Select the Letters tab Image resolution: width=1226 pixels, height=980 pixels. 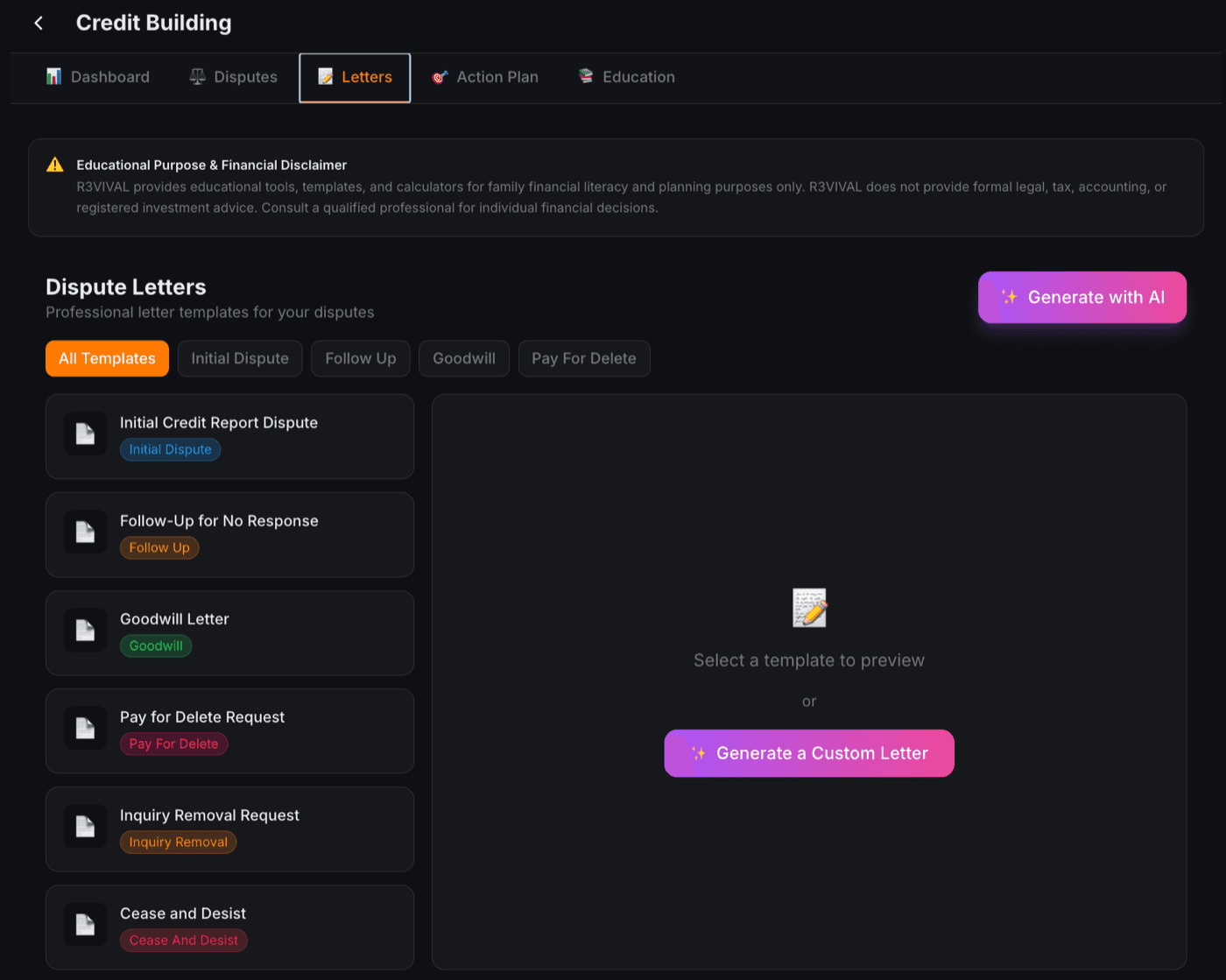click(355, 78)
